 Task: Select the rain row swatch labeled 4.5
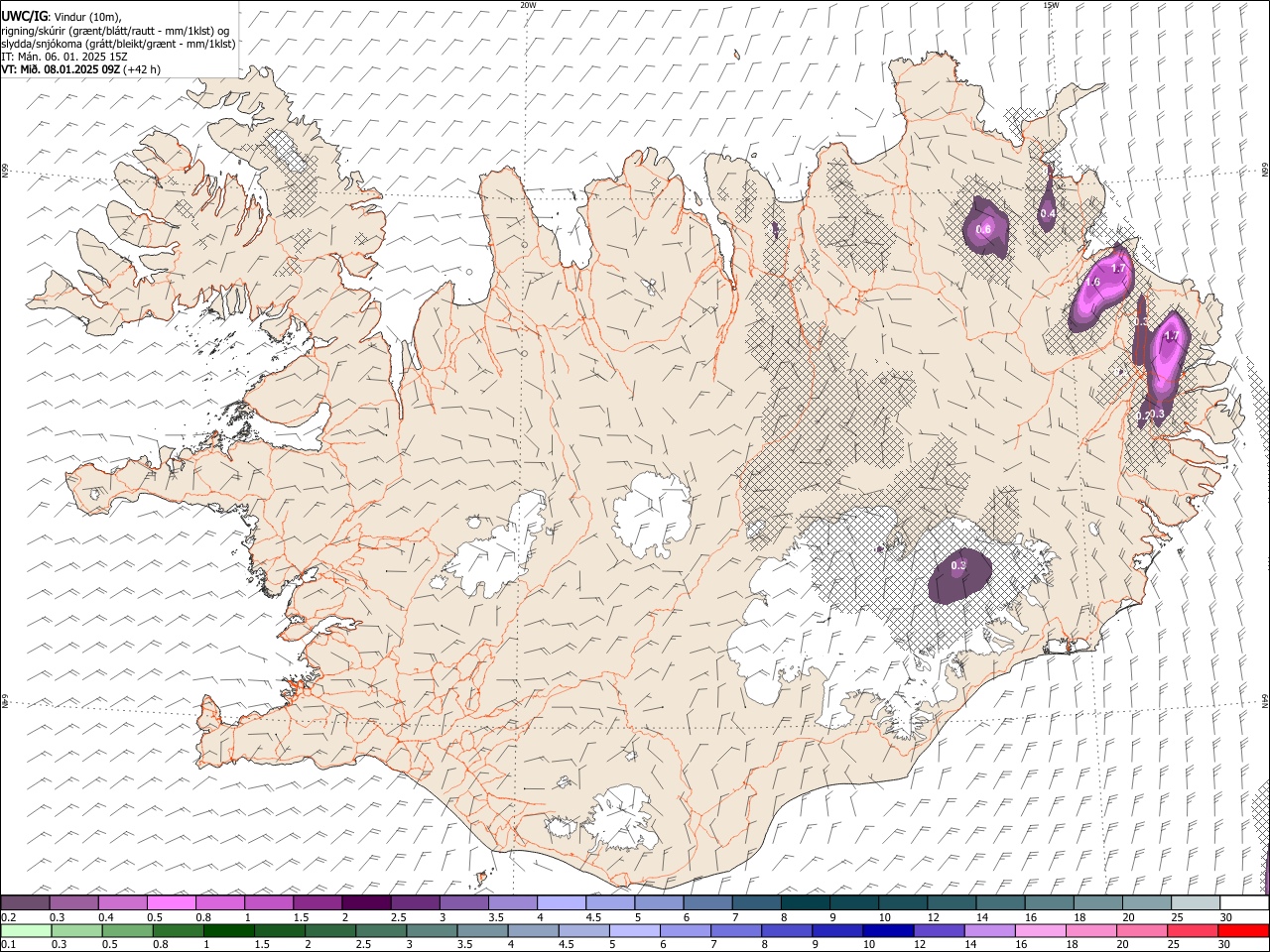[583, 930]
